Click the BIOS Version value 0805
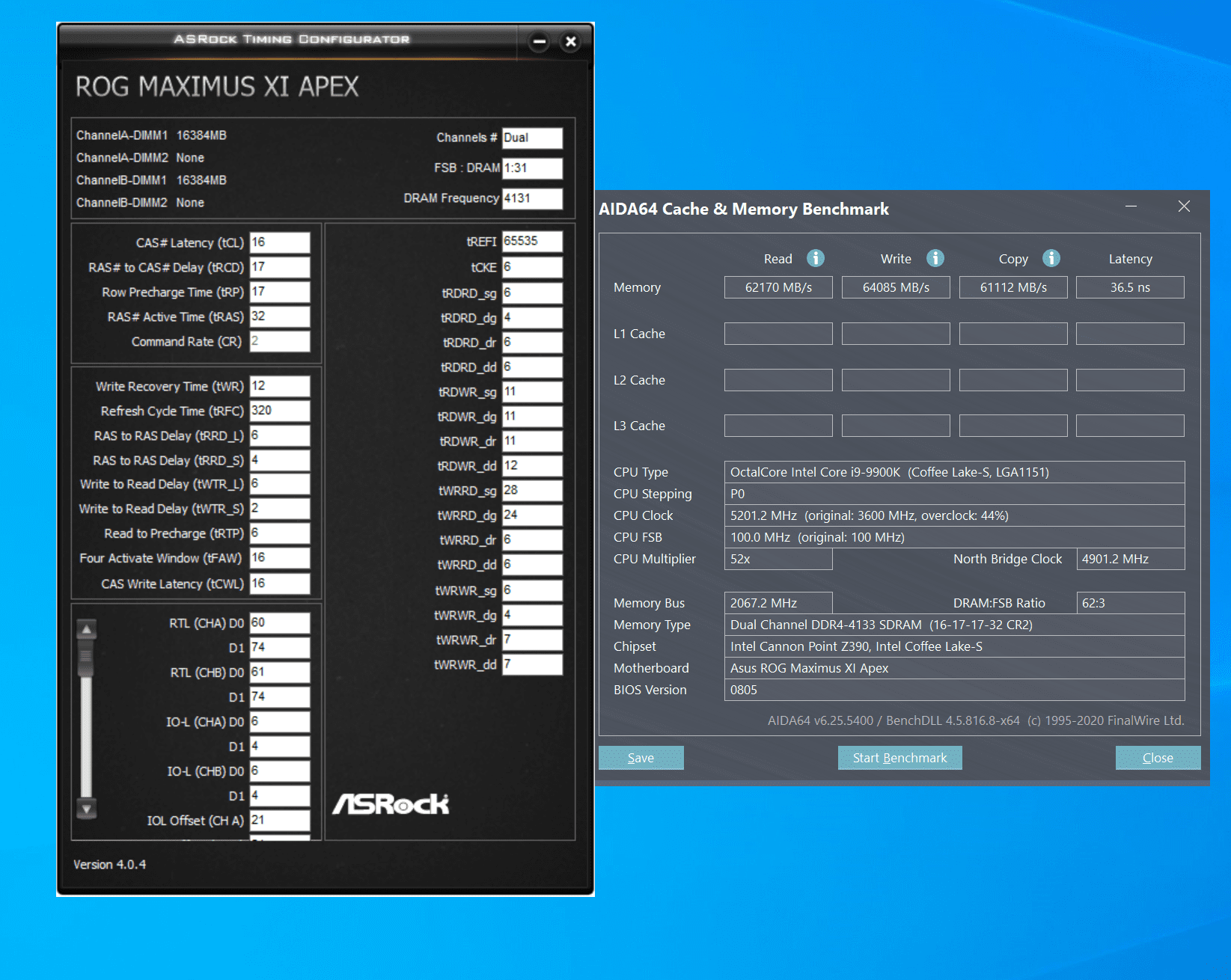This screenshot has height=980, width=1231. (954, 690)
